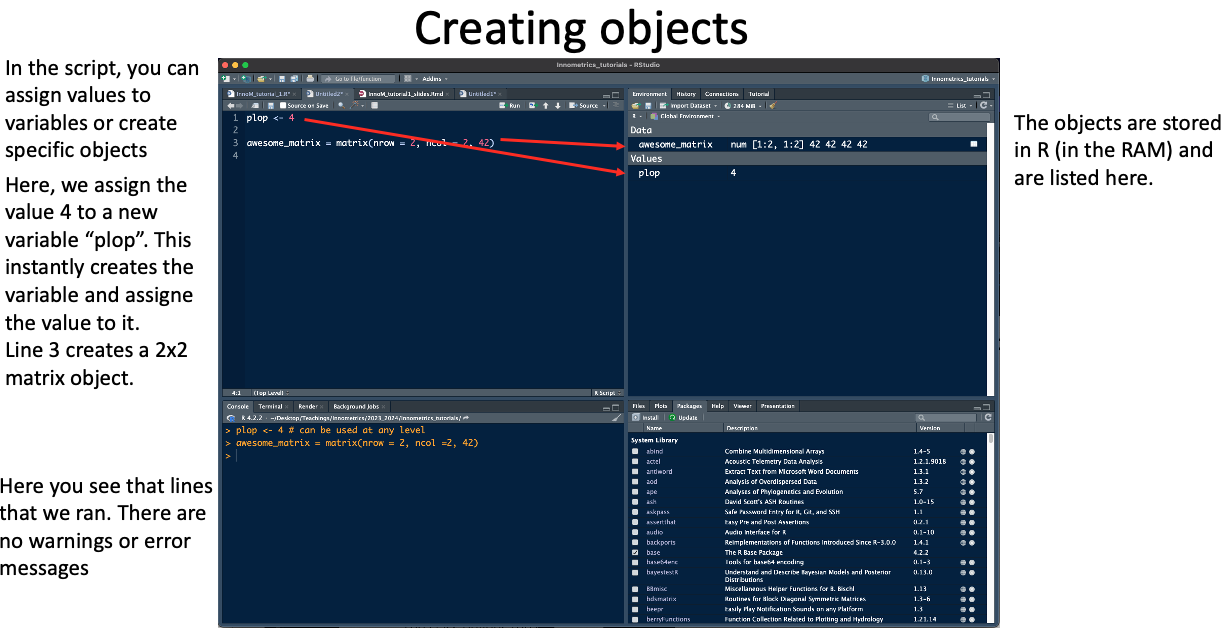Open the Import Dataset dropdown
This screenshot has height=636, width=1223.
pos(692,105)
